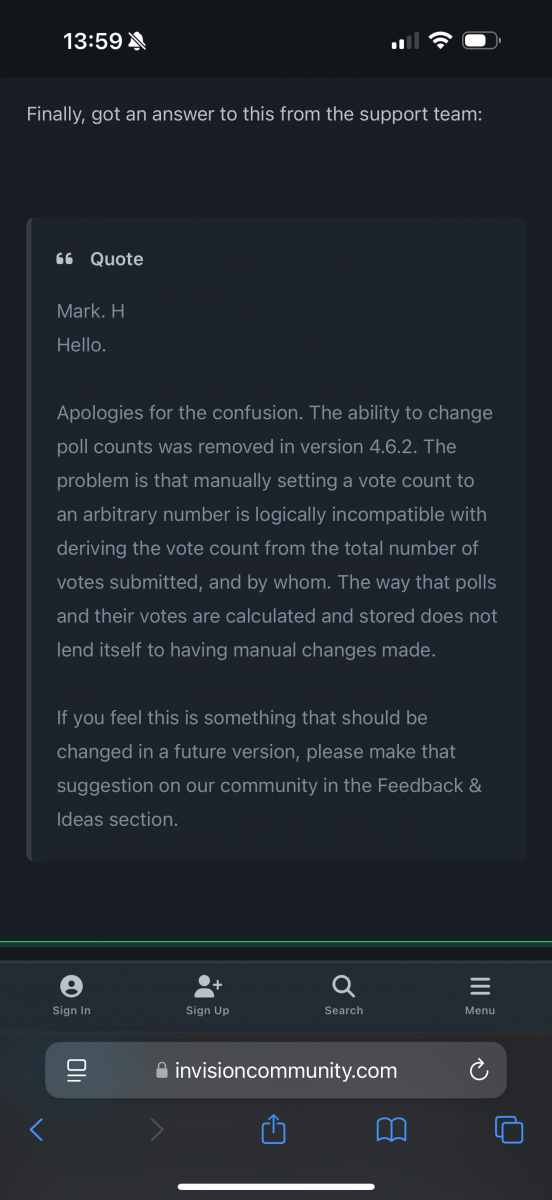This screenshot has width=552, height=1200.
Task: Open the hamburger Menu icon
Action: point(480,987)
